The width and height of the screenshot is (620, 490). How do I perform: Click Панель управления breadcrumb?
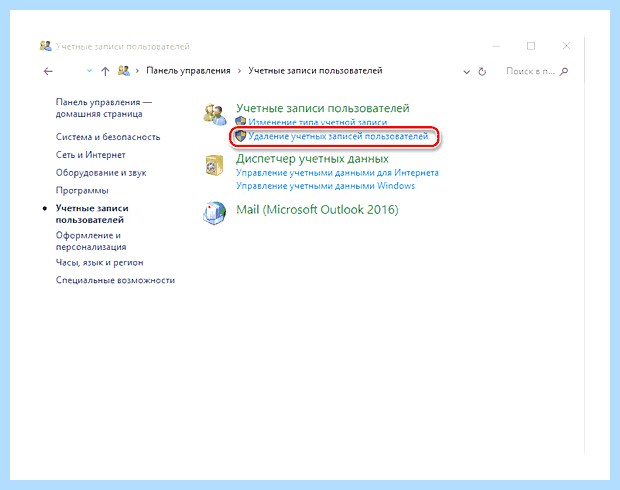(x=188, y=71)
